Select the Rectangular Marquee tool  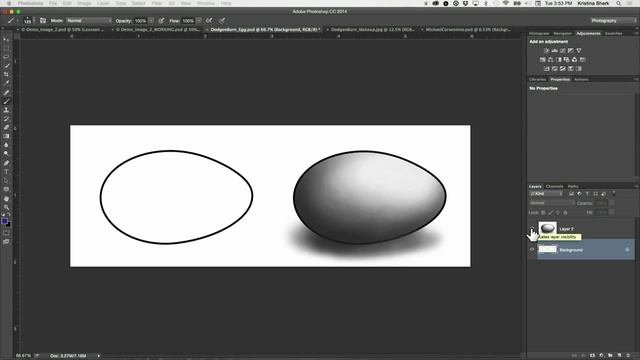point(6,48)
